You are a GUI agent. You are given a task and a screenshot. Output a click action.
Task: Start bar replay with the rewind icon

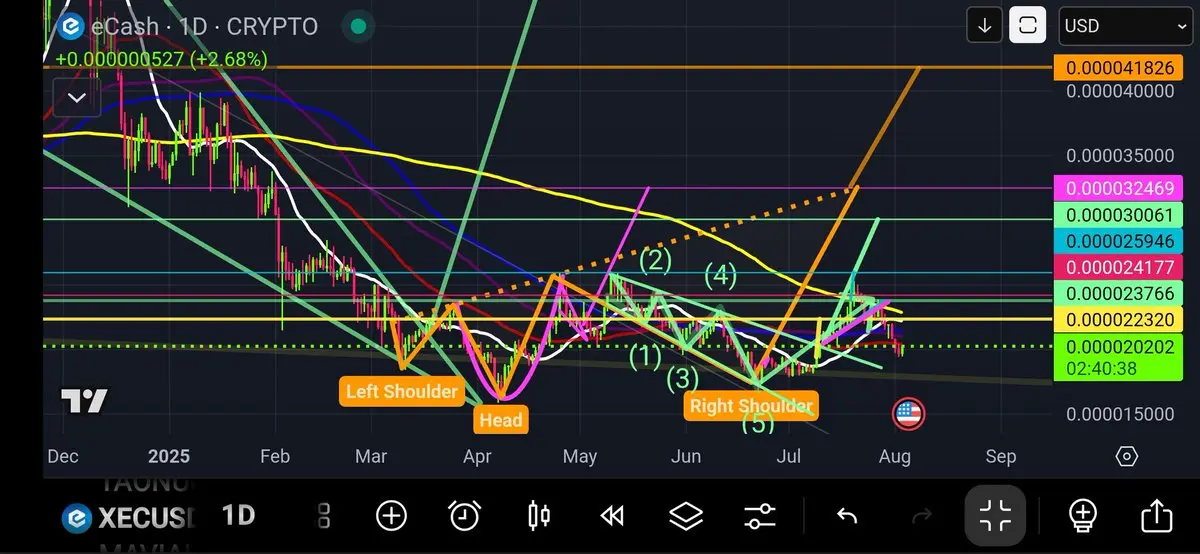click(x=612, y=516)
